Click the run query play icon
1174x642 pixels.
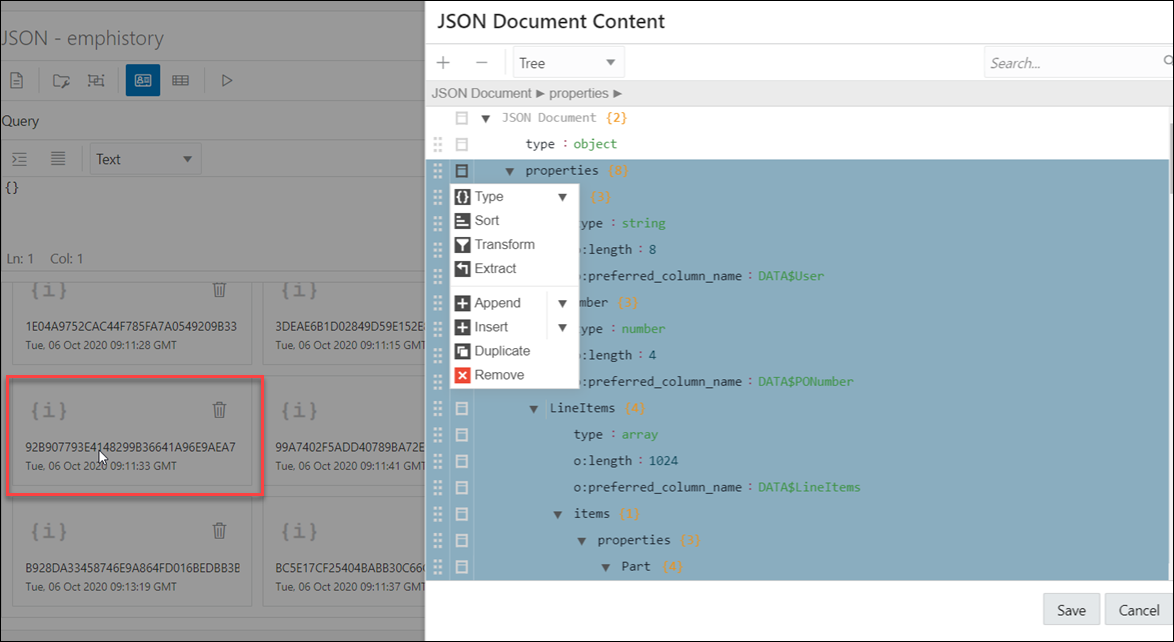point(227,80)
